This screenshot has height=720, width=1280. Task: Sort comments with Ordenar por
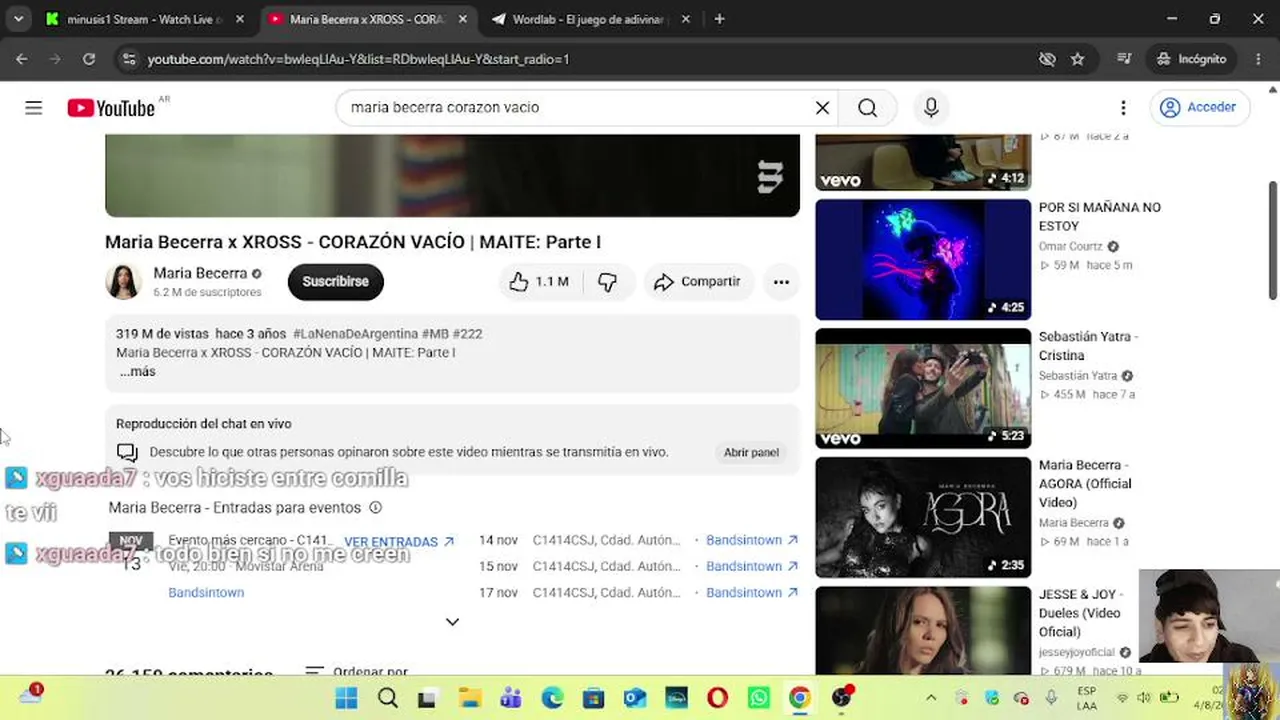[x=357, y=672]
